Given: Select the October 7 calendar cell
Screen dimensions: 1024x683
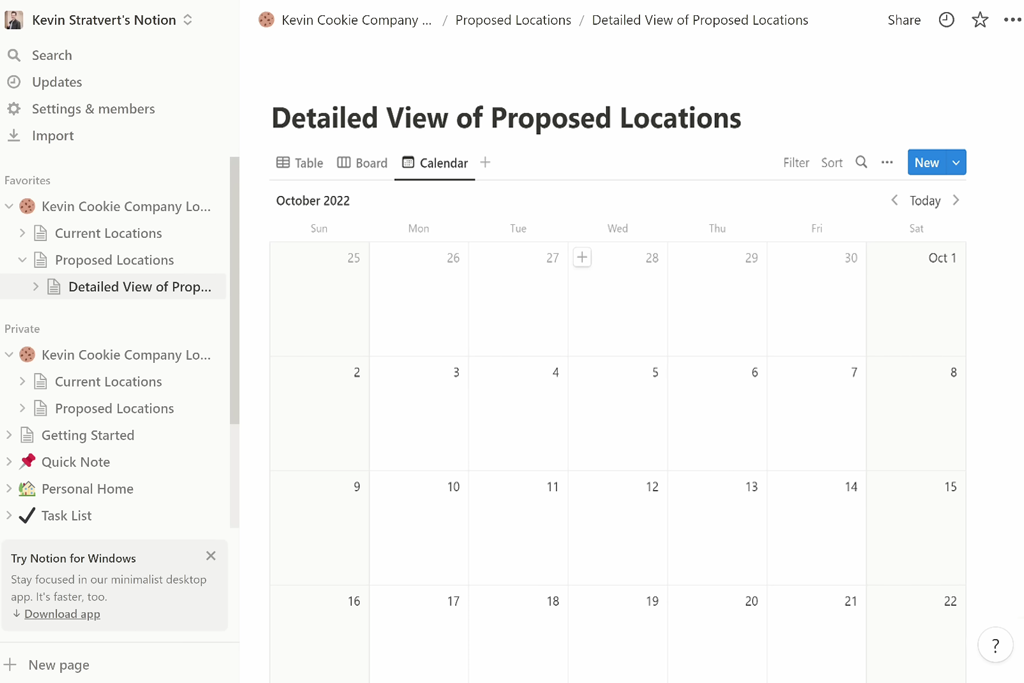Looking at the screenshot, I should (816, 413).
